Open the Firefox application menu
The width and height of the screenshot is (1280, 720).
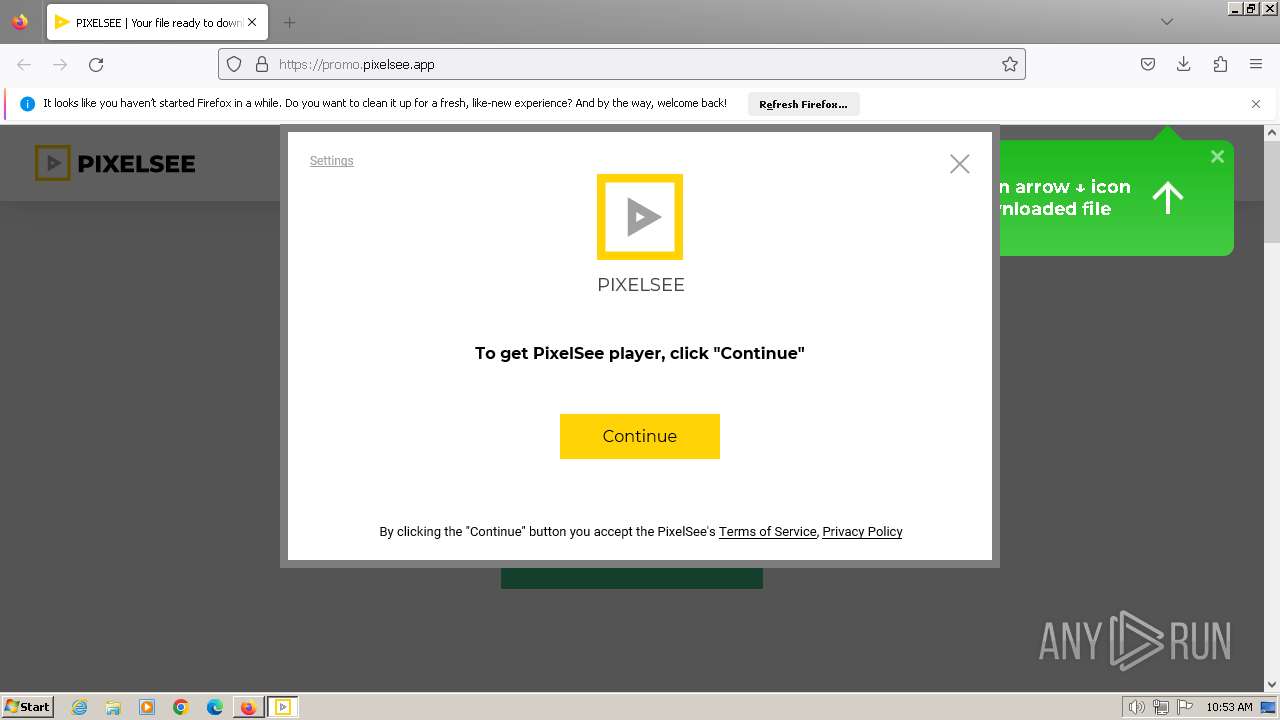pyautogui.click(x=1256, y=64)
